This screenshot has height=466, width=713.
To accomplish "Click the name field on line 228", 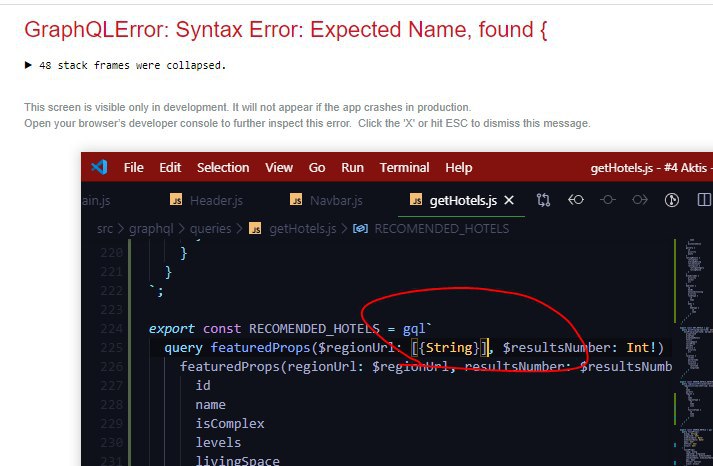I will [211, 405].
